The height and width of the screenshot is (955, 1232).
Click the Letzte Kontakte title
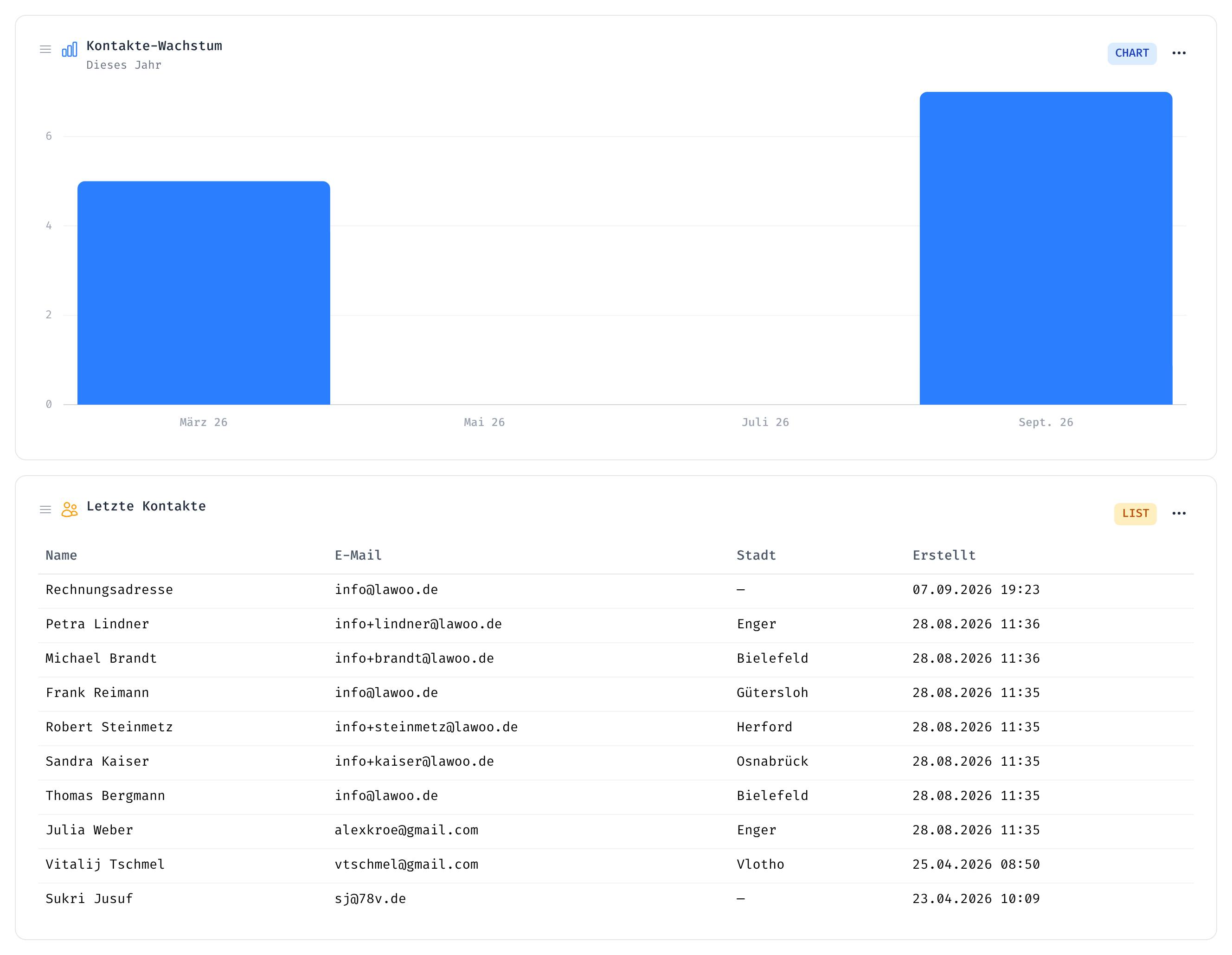pos(146,506)
